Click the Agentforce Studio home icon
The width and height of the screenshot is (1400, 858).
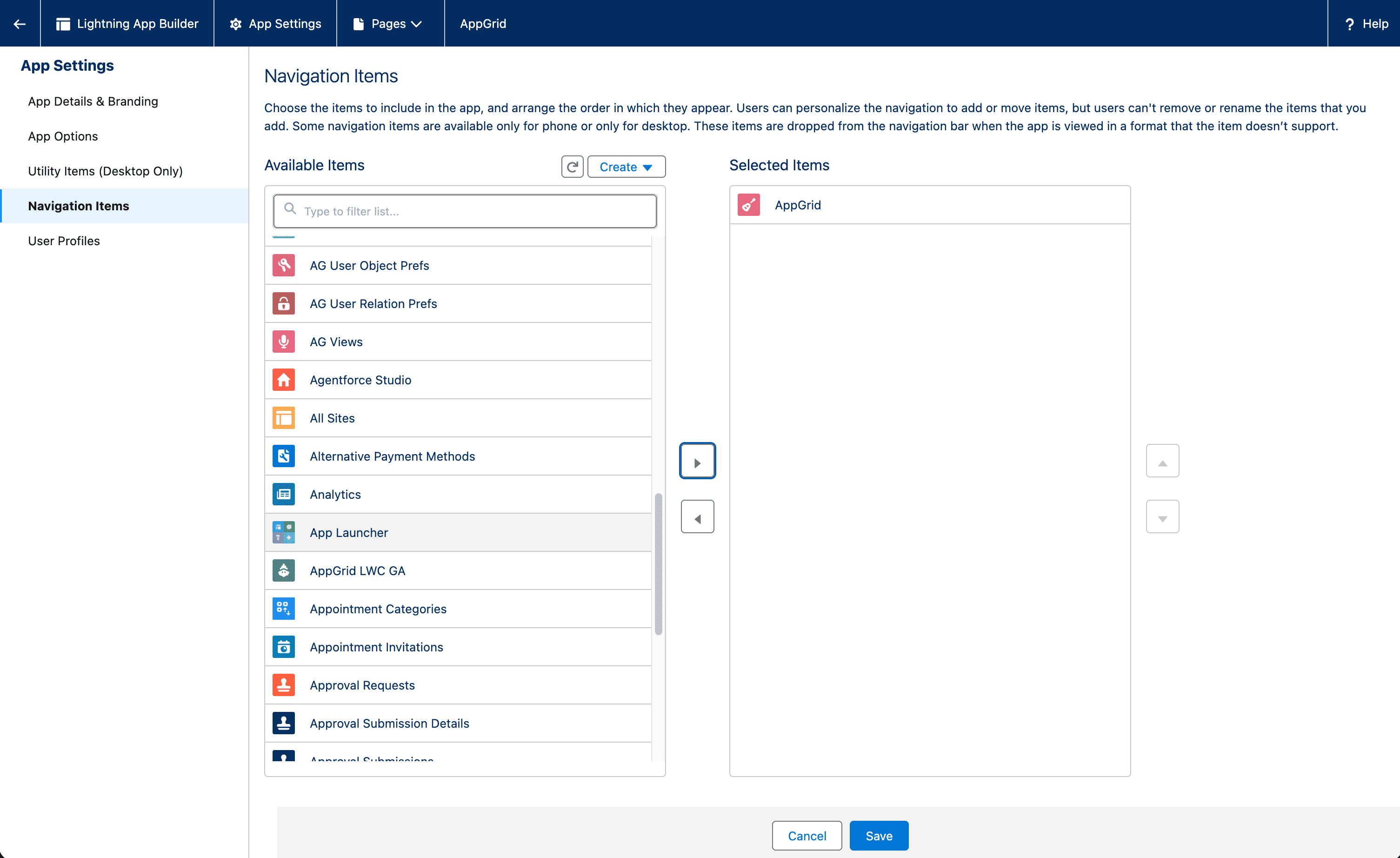(x=284, y=380)
